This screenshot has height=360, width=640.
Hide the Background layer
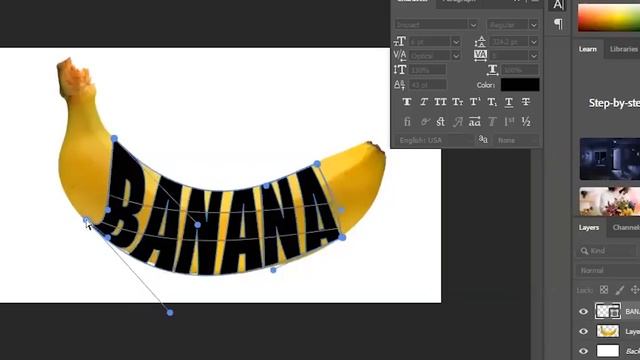584,351
